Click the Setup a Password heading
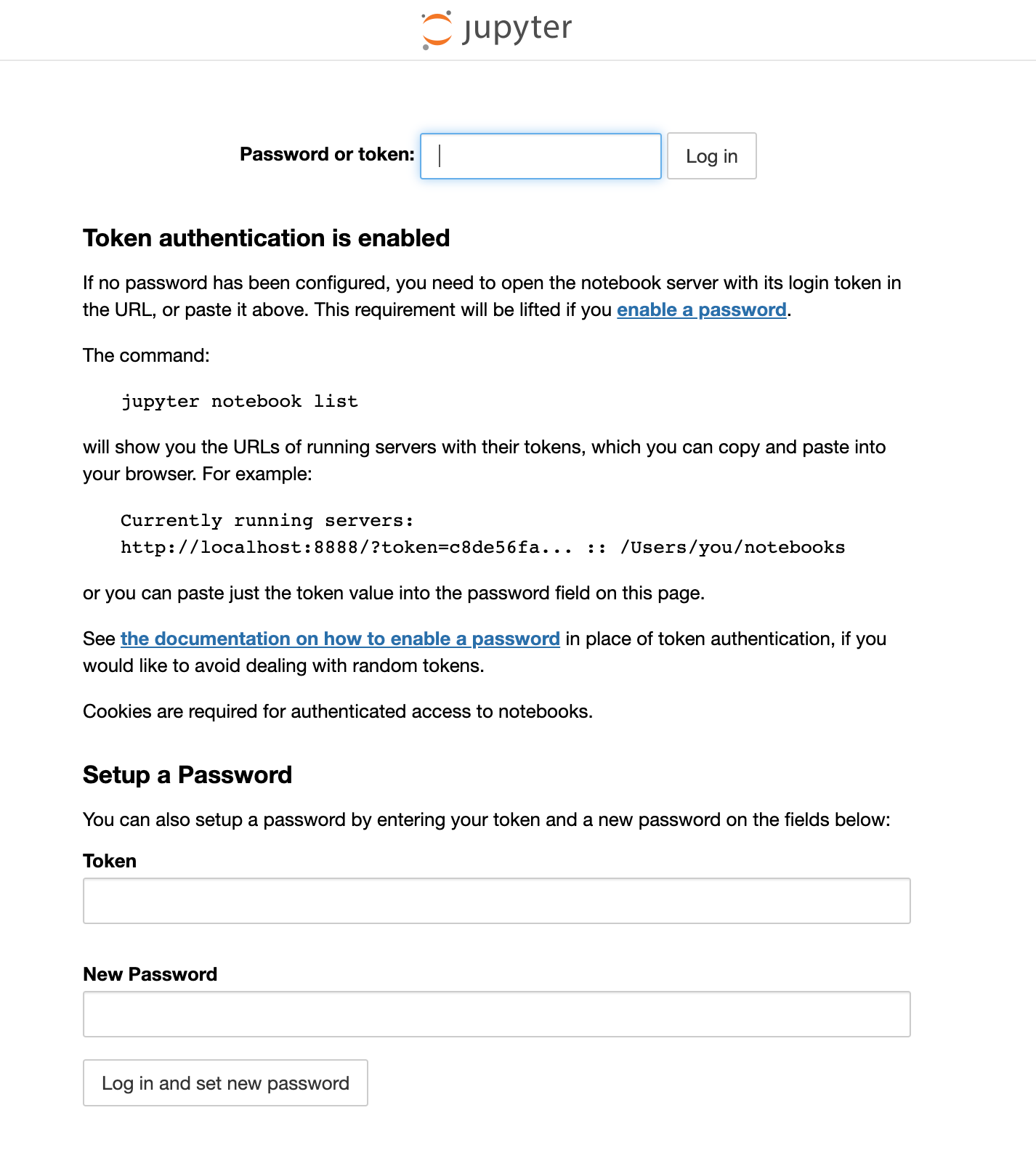This screenshot has height=1158, width=1036. pyautogui.click(x=187, y=774)
